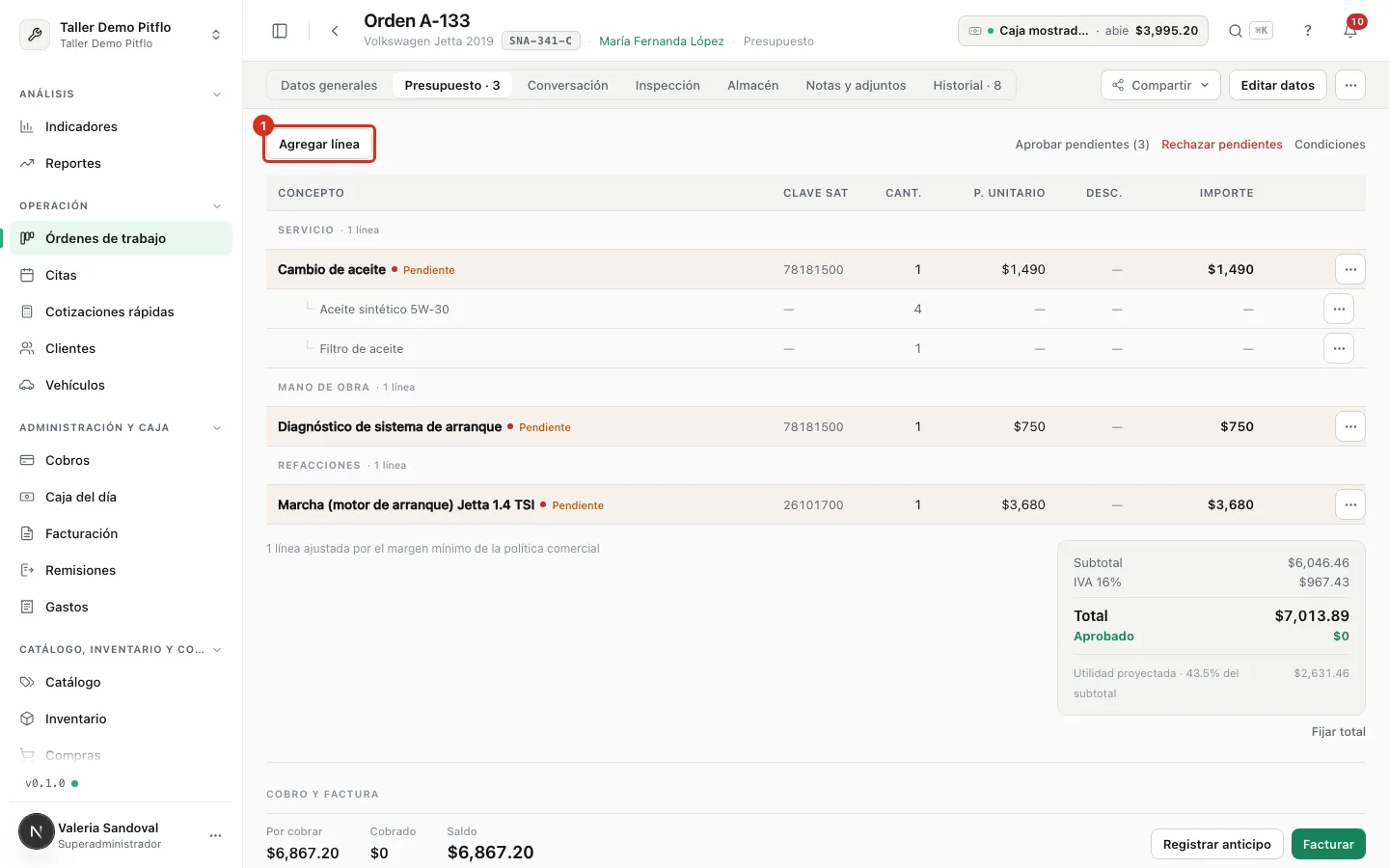This screenshot has width=1389, height=868.
Task: Click Registrar anticipo button
Action: click(x=1216, y=844)
